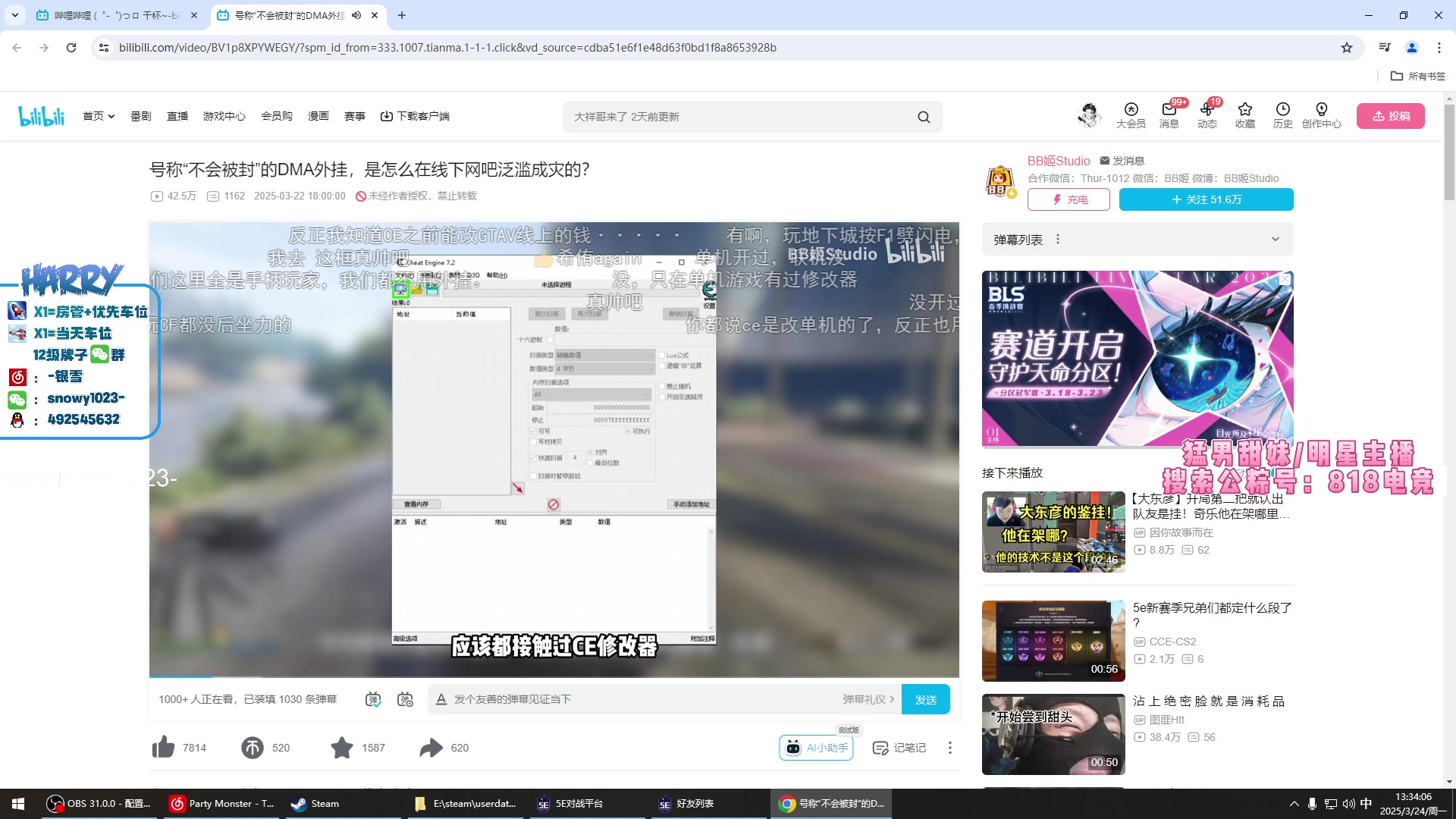1456x819 pixels.
Task: Open Chrome menu three dots
Action: point(1439,48)
